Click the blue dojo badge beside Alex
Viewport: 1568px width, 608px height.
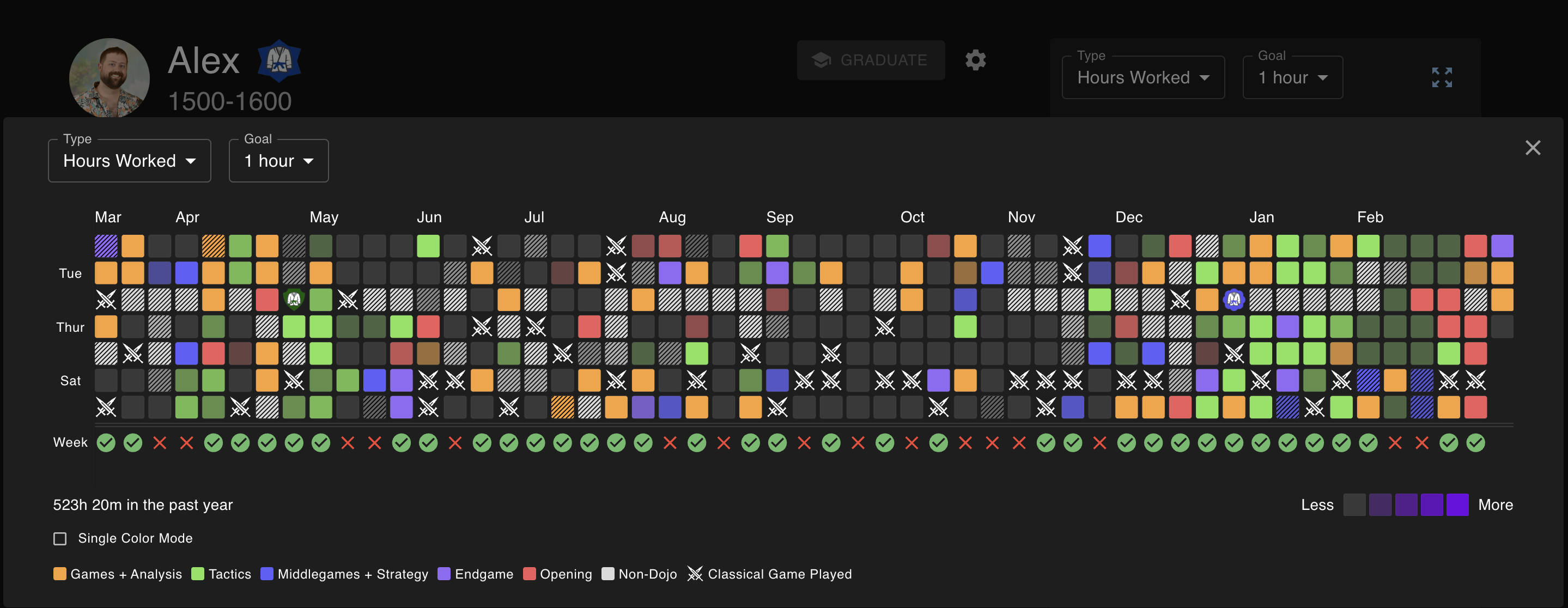[x=279, y=60]
